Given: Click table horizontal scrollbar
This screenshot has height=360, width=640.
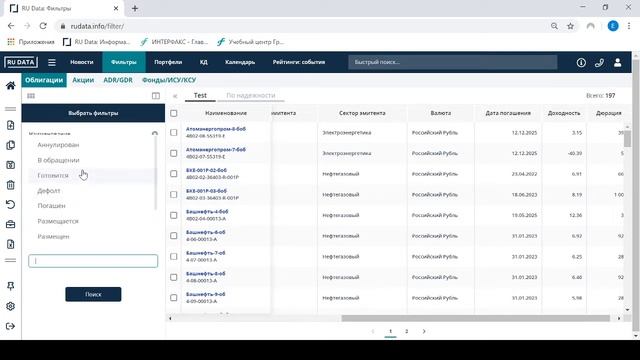Looking at the screenshot, I should 476,318.
